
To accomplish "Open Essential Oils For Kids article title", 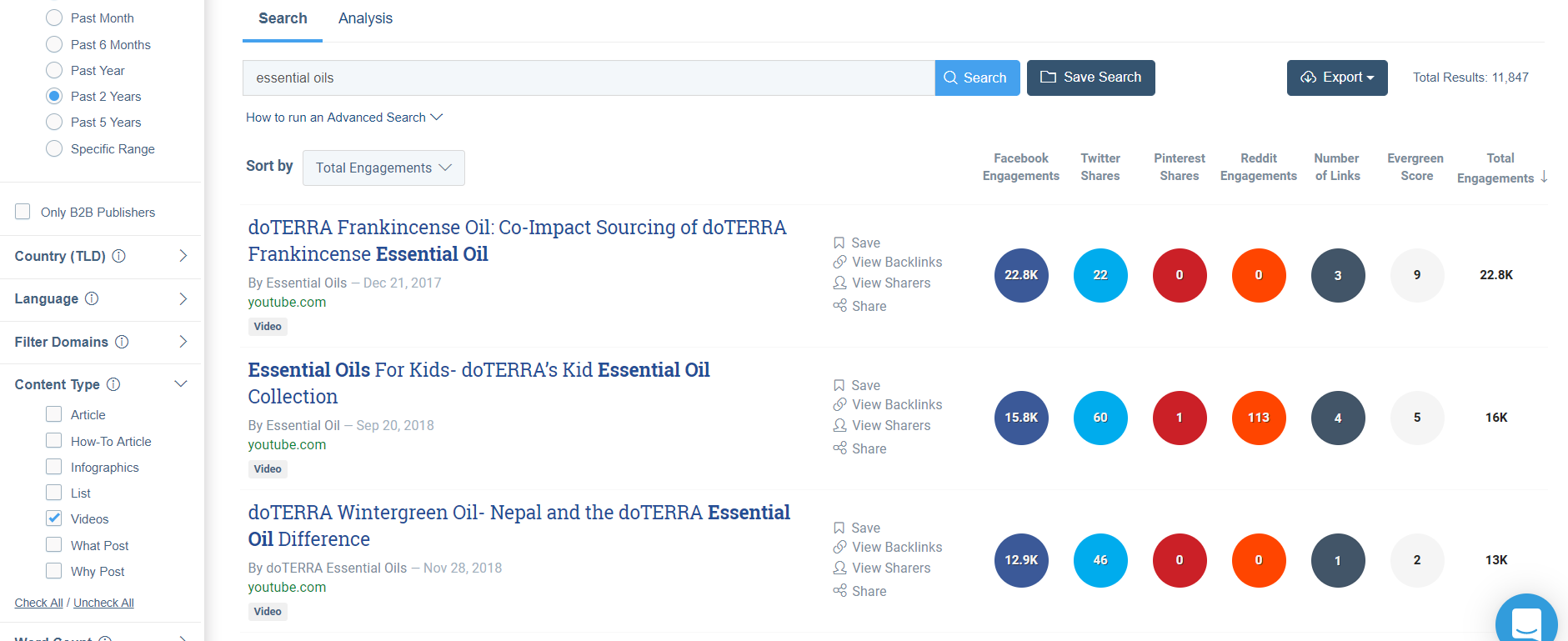I will pos(478,383).
